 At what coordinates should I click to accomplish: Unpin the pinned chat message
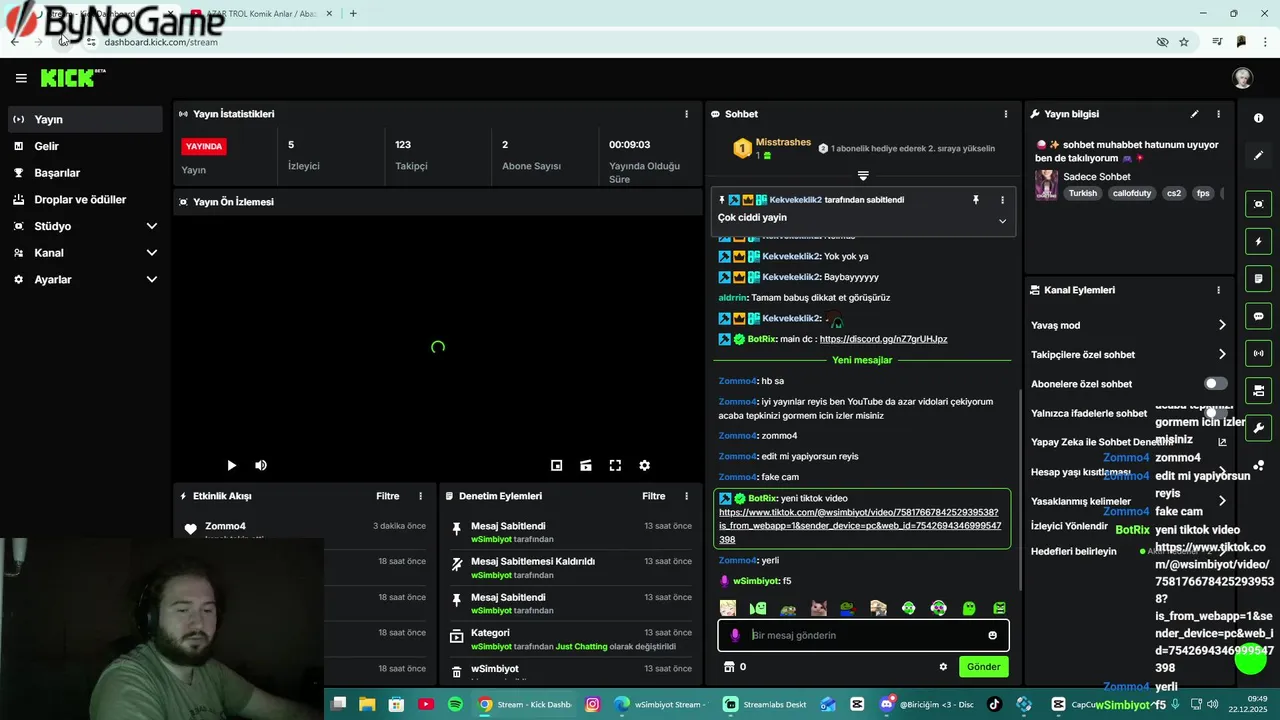coord(976,200)
